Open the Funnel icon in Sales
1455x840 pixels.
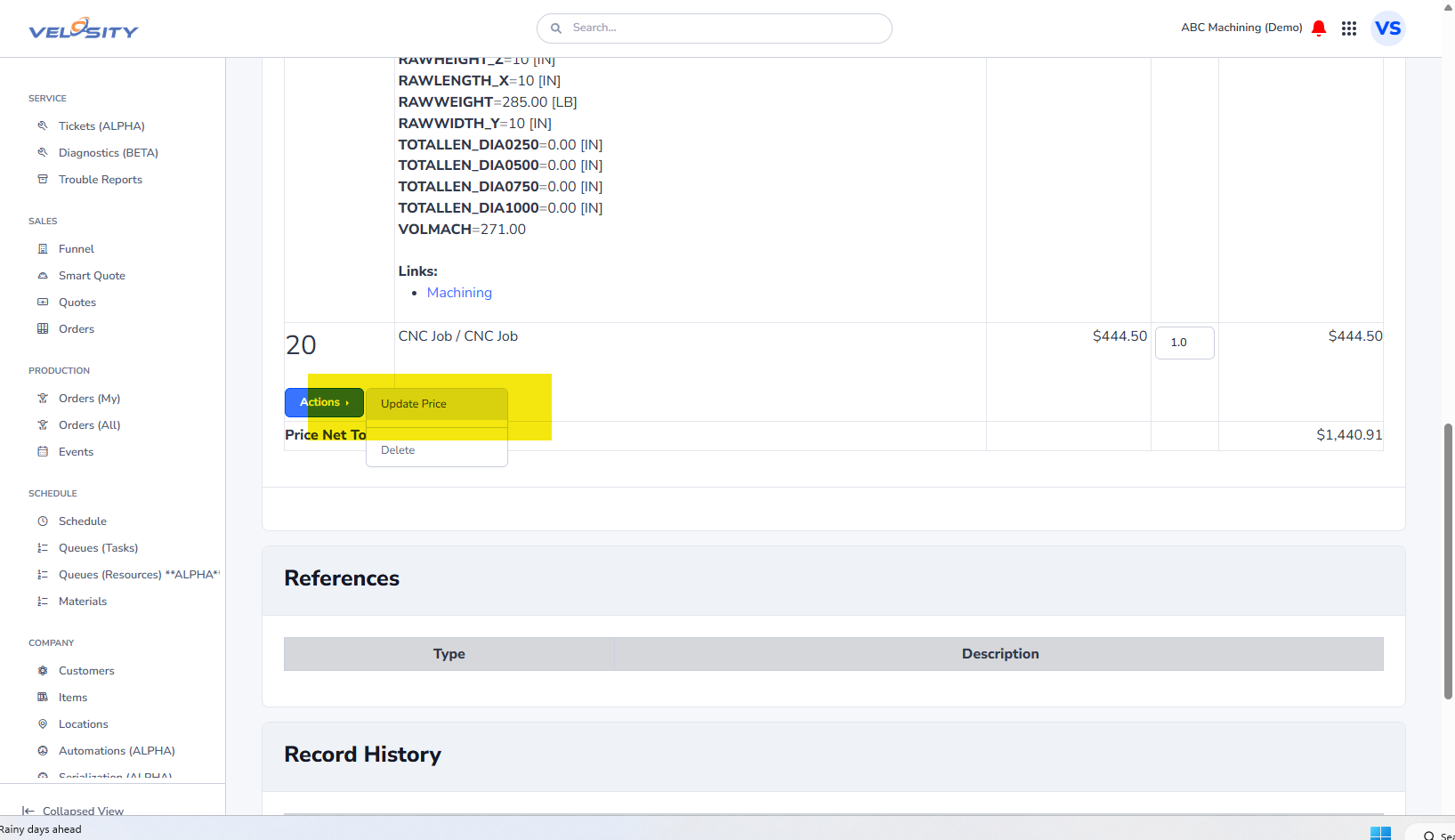coord(43,248)
